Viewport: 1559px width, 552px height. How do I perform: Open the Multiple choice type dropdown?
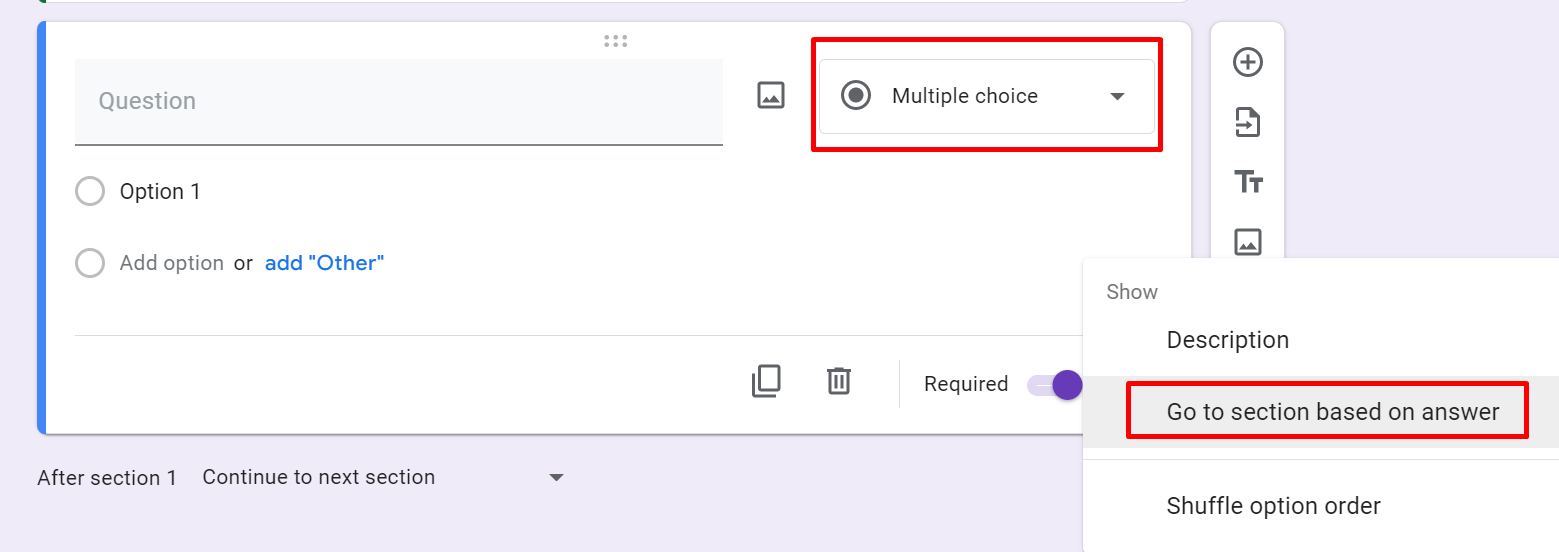986,96
